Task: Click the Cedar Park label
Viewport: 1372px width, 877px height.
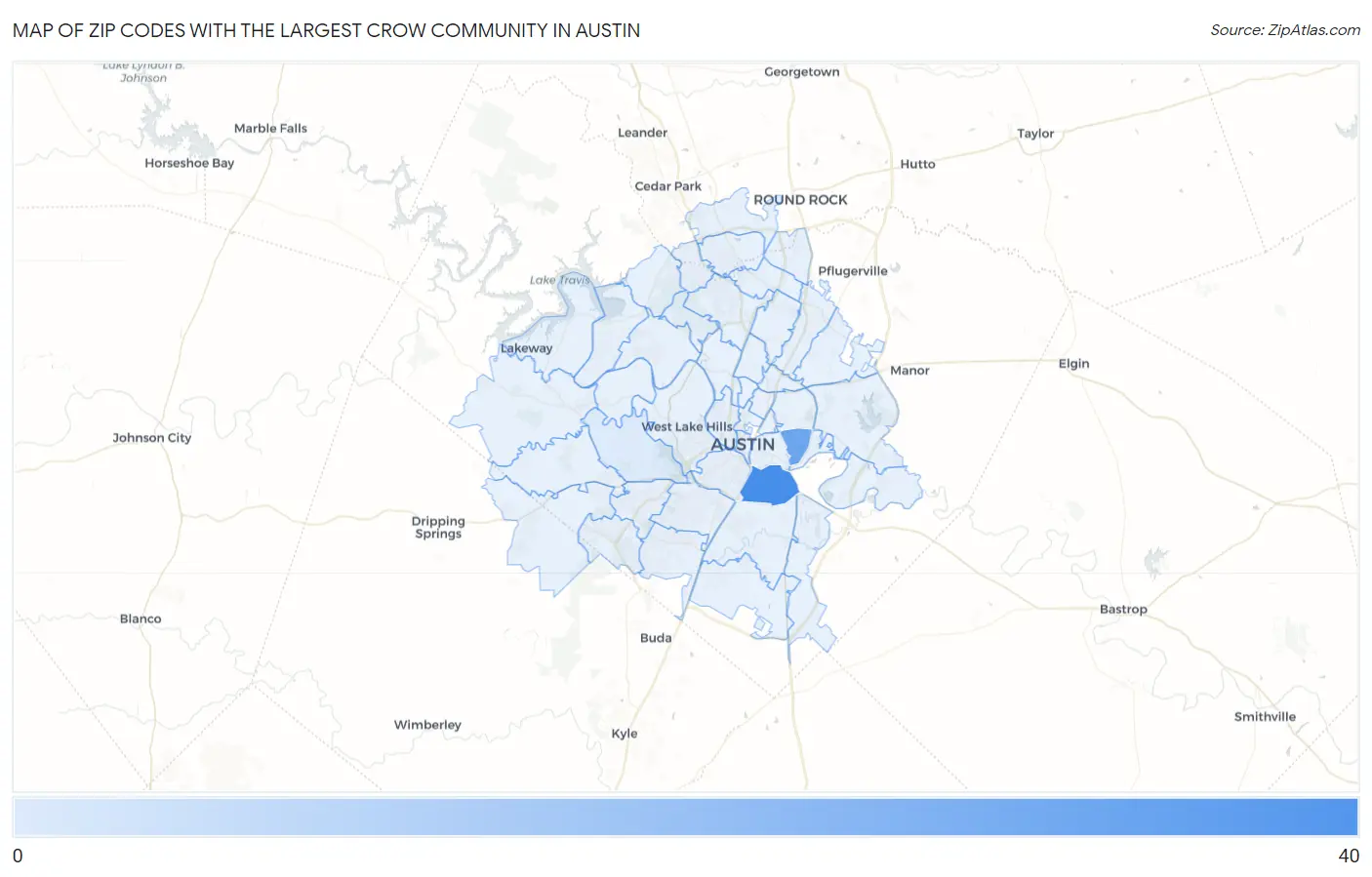Action: tap(668, 186)
